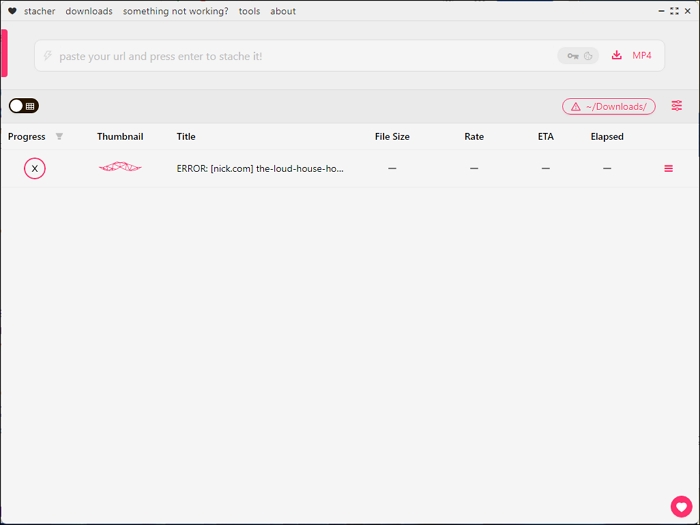Viewport: 700px width, 525px height.
Task: Toggle the grid view switch
Action: click(x=24, y=106)
